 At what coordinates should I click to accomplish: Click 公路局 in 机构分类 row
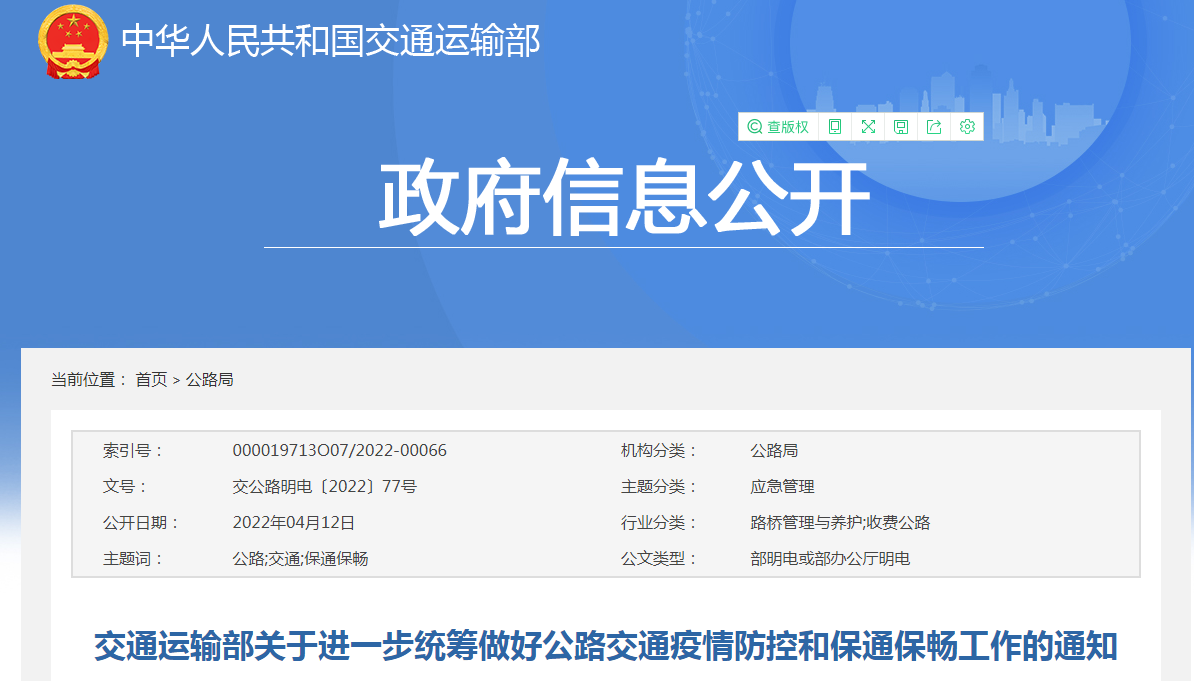tap(774, 450)
